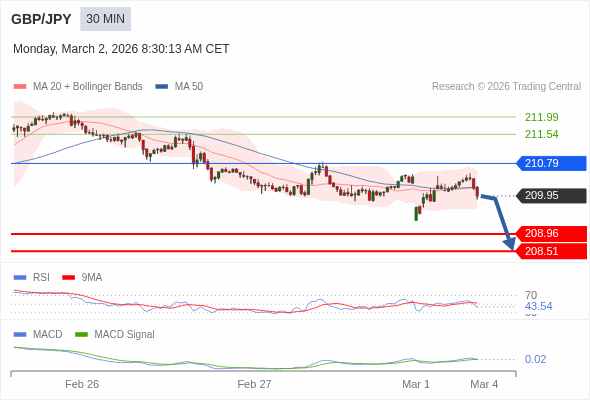Screen dimensions: 590x400
Task: Click the 'MACD Signal' legend label
Action: pos(125,335)
